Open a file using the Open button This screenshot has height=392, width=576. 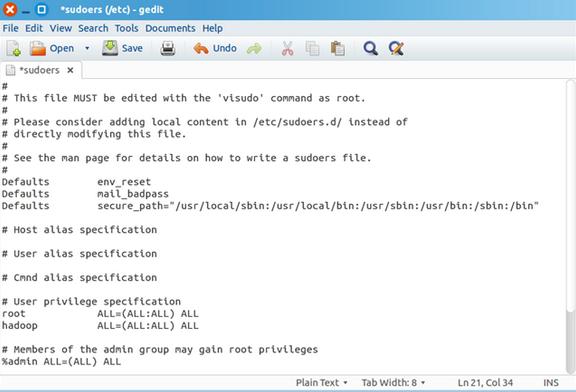52,48
